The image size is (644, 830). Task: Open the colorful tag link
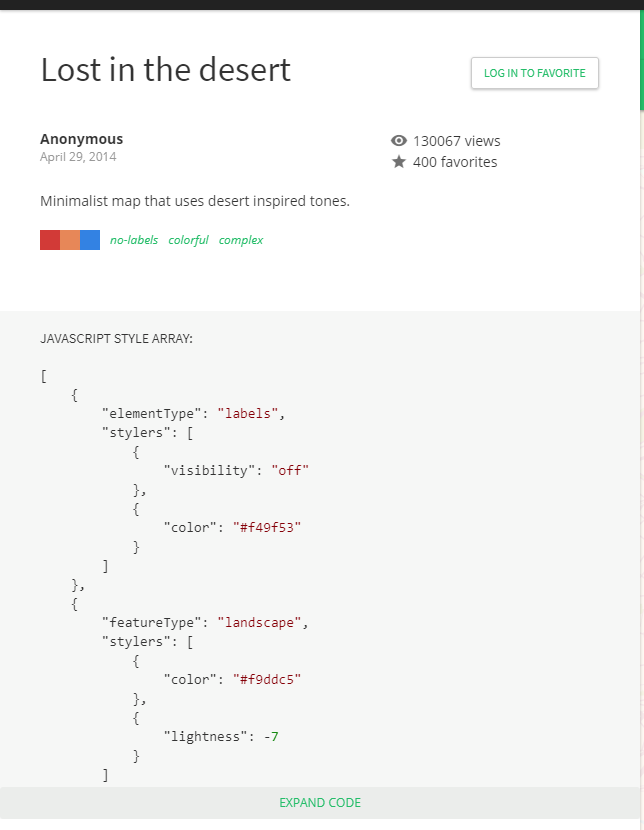[x=188, y=240]
